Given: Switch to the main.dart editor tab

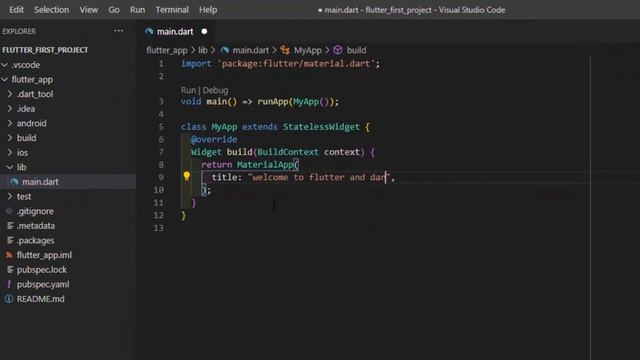Looking at the screenshot, I should (x=176, y=31).
